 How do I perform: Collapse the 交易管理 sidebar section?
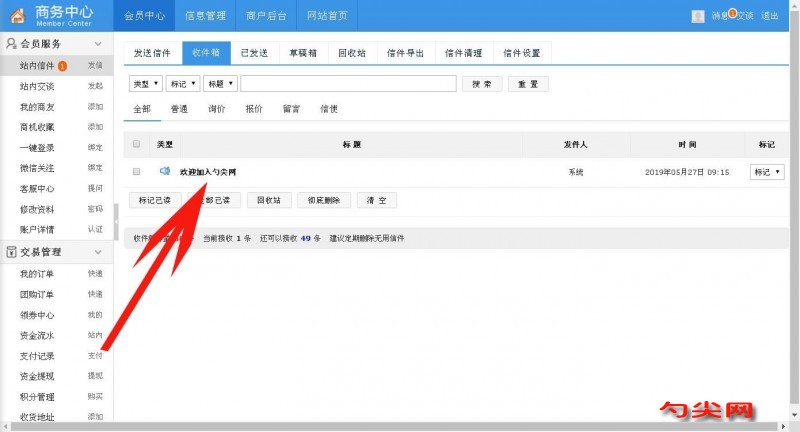[98, 252]
